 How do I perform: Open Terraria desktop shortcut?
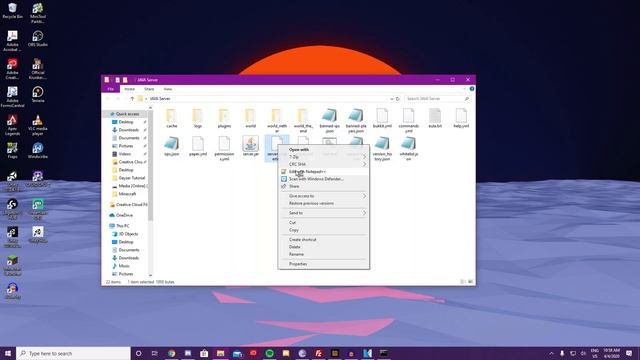pyautogui.click(x=38, y=95)
